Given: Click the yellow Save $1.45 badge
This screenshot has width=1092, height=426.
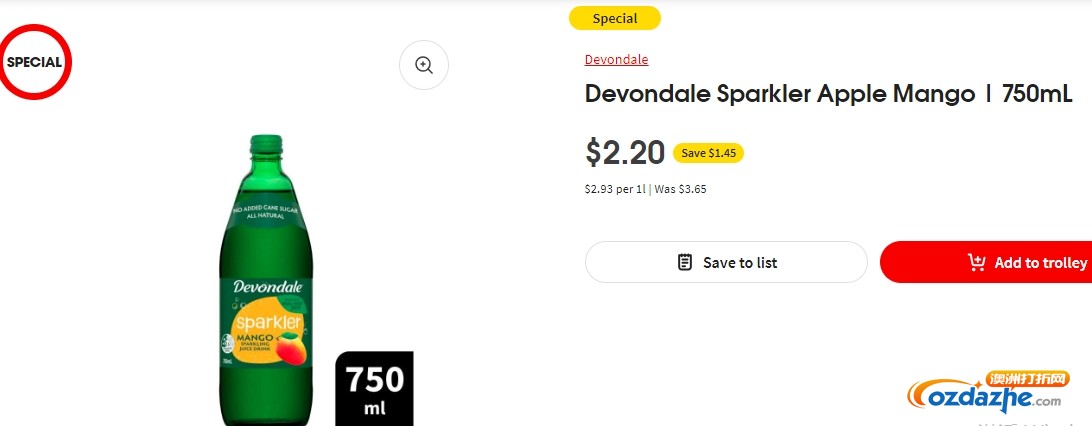Looking at the screenshot, I should 708,153.
